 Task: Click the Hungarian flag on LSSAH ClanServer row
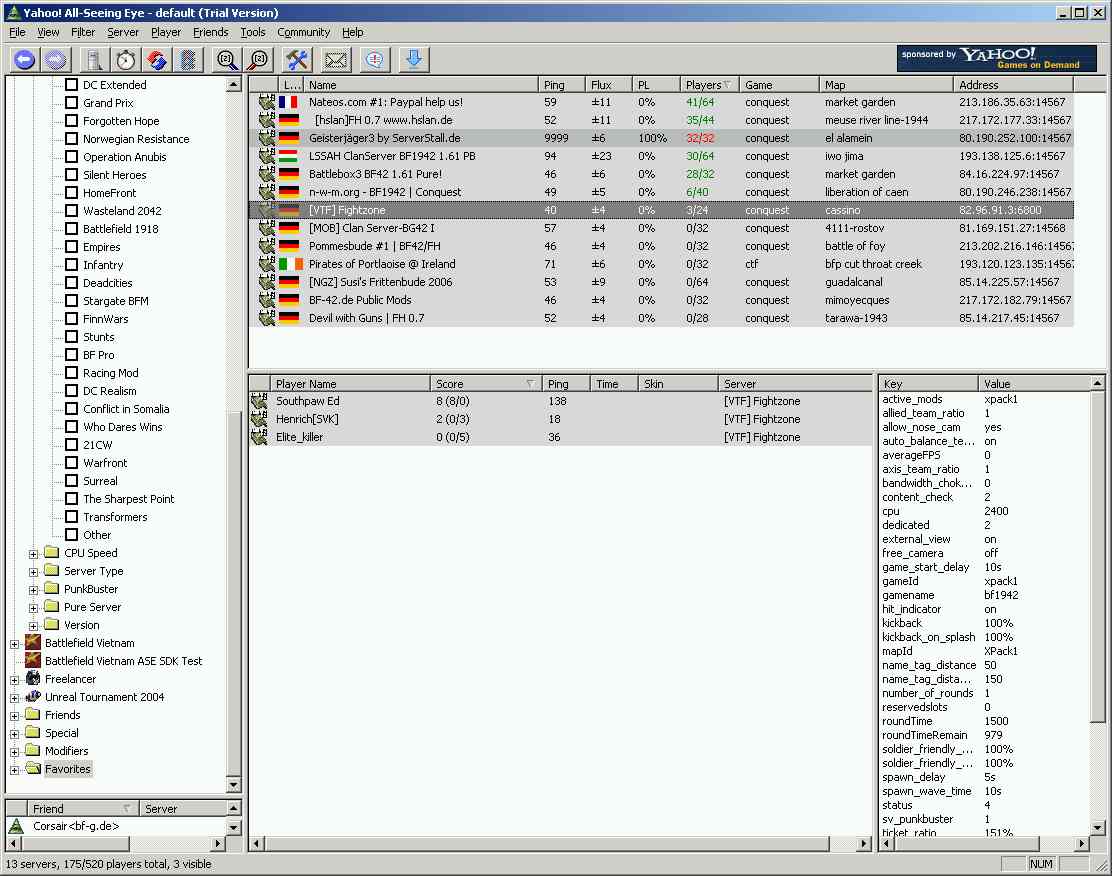[x=289, y=156]
